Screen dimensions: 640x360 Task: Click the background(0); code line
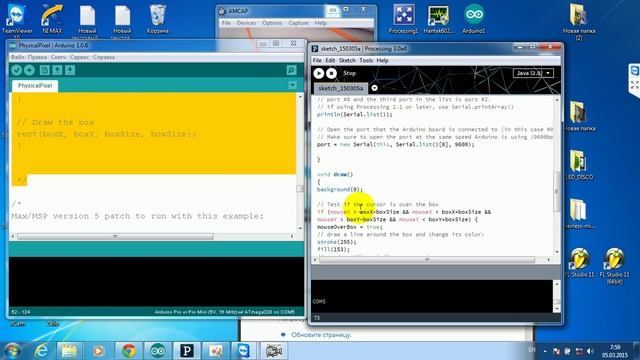pos(340,189)
